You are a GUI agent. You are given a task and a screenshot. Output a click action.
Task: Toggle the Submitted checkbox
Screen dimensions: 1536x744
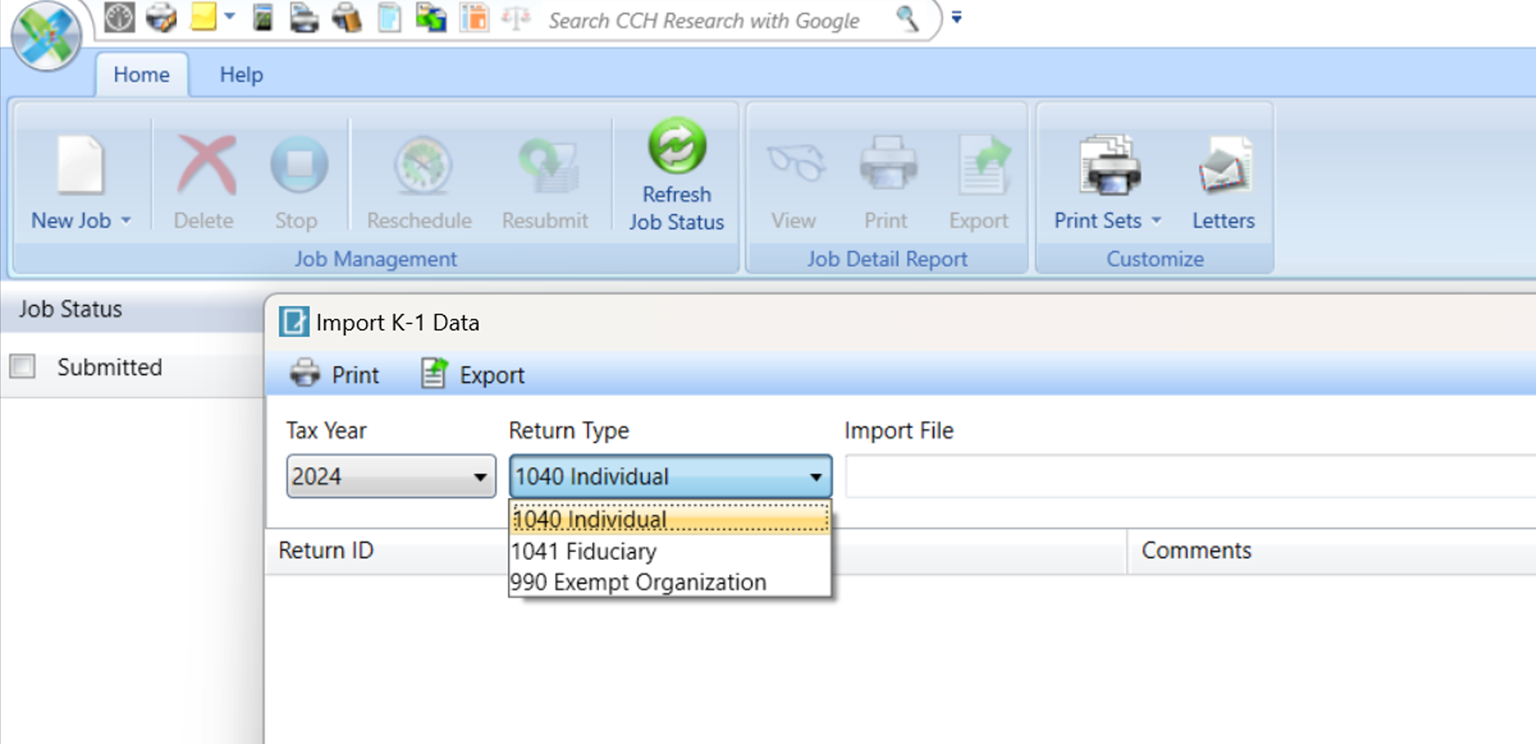[22, 367]
